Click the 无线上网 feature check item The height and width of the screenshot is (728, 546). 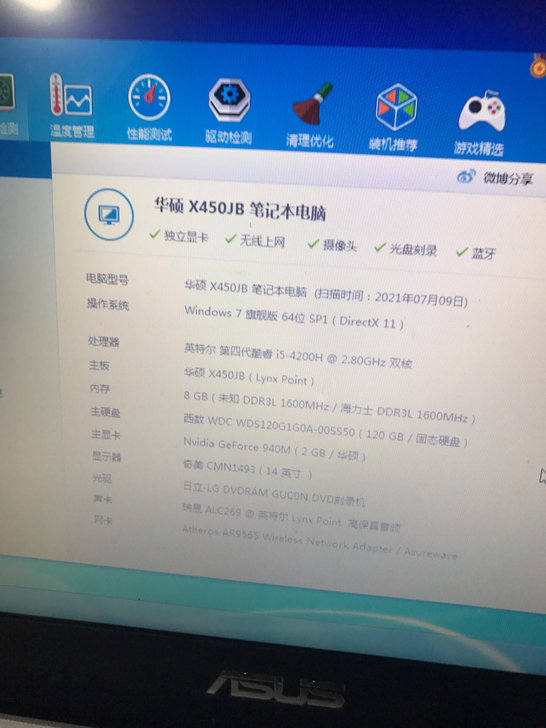click(x=255, y=240)
